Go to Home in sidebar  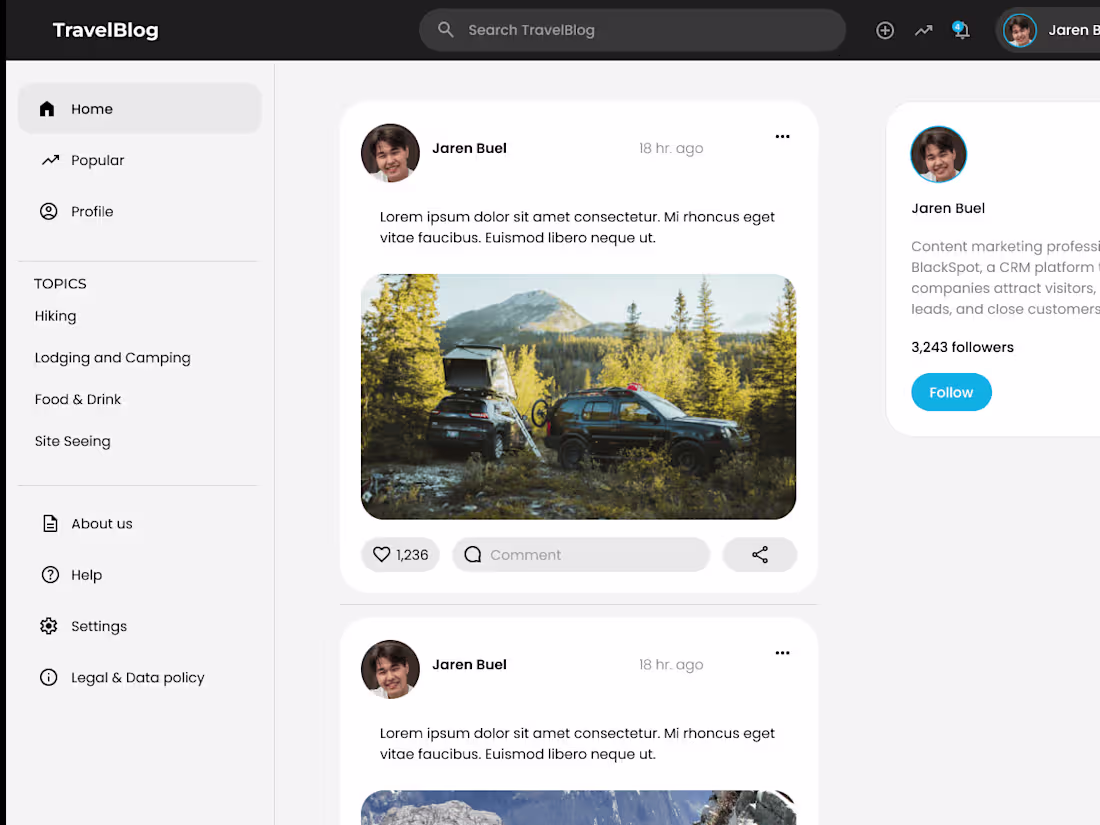click(140, 109)
